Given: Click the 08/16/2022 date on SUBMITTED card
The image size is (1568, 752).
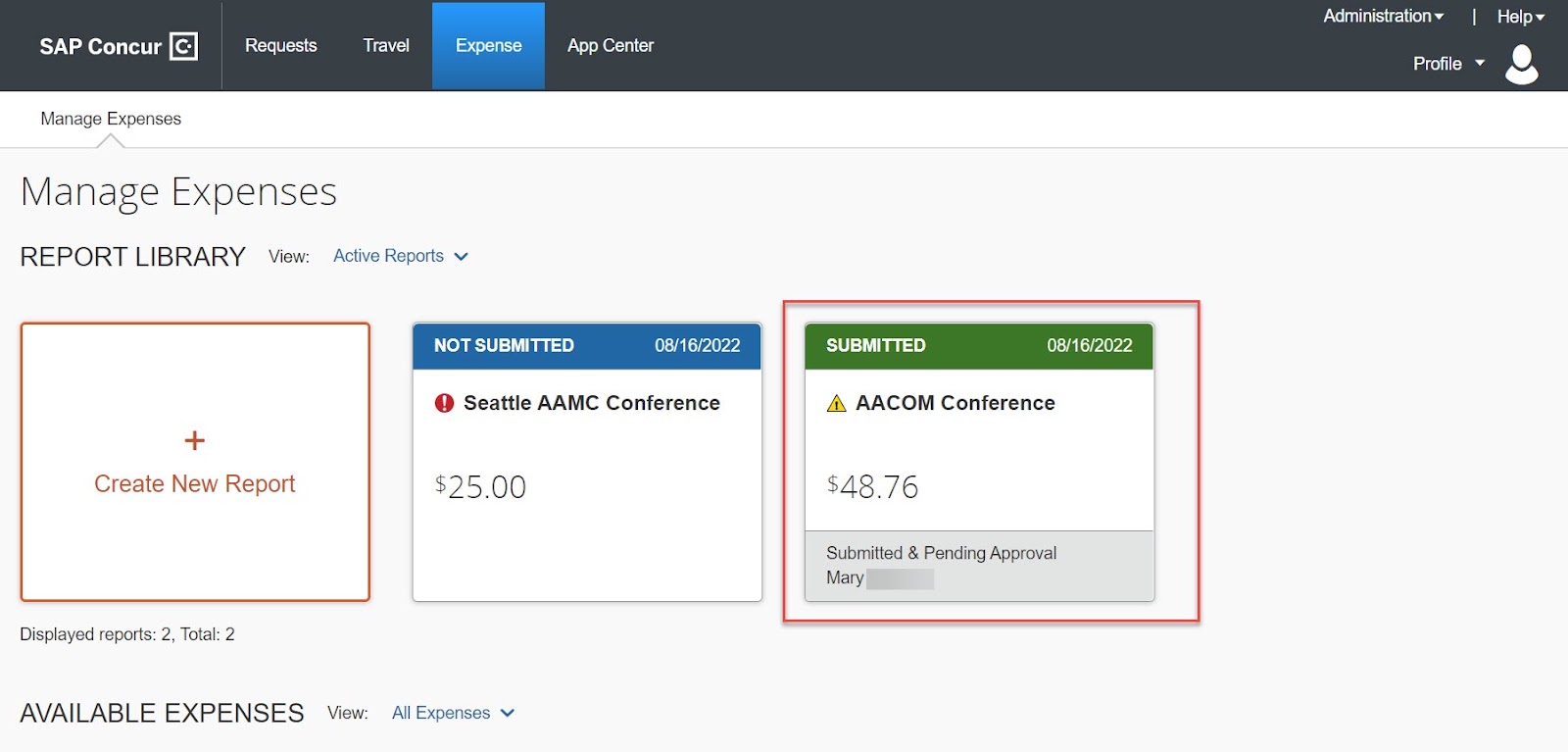Looking at the screenshot, I should pyautogui.click(x=1090, y=345).
